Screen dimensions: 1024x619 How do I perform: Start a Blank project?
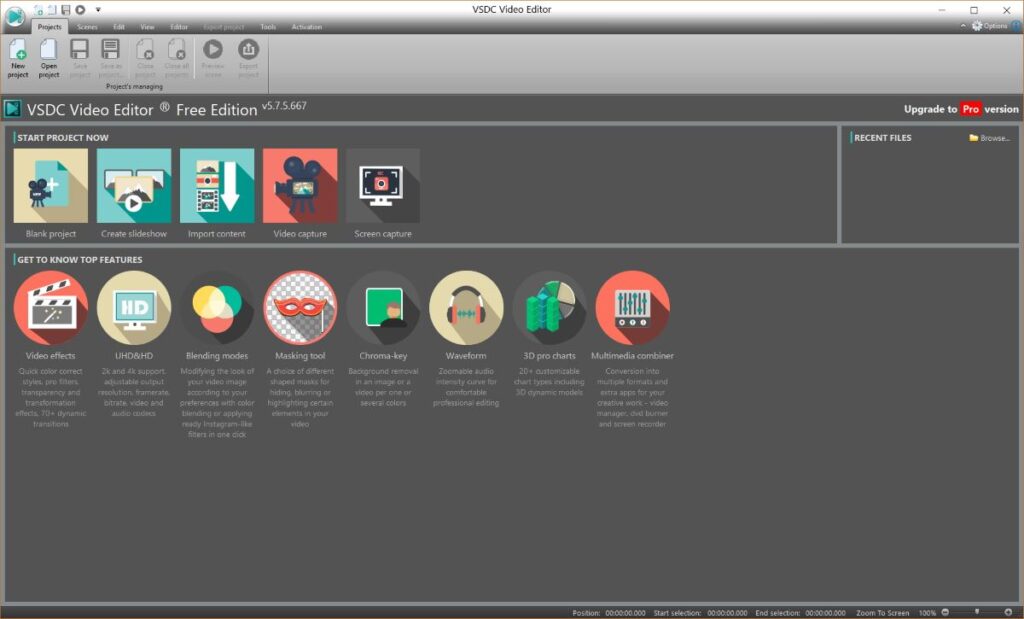[50, 186]
